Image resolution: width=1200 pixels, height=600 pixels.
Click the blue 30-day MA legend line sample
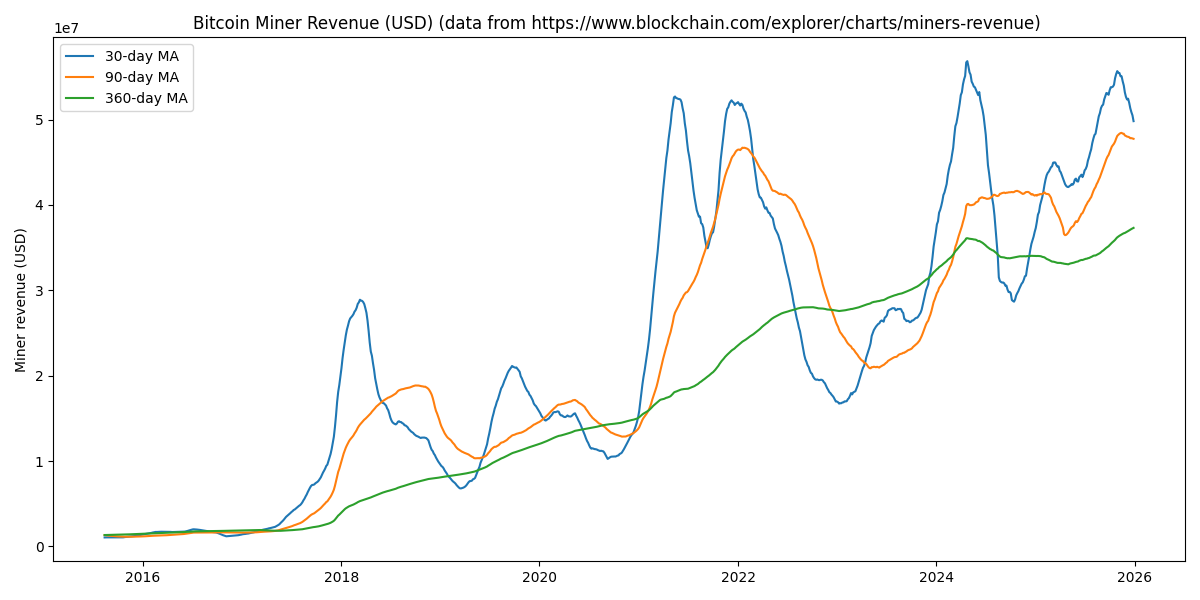pos(82,57)
